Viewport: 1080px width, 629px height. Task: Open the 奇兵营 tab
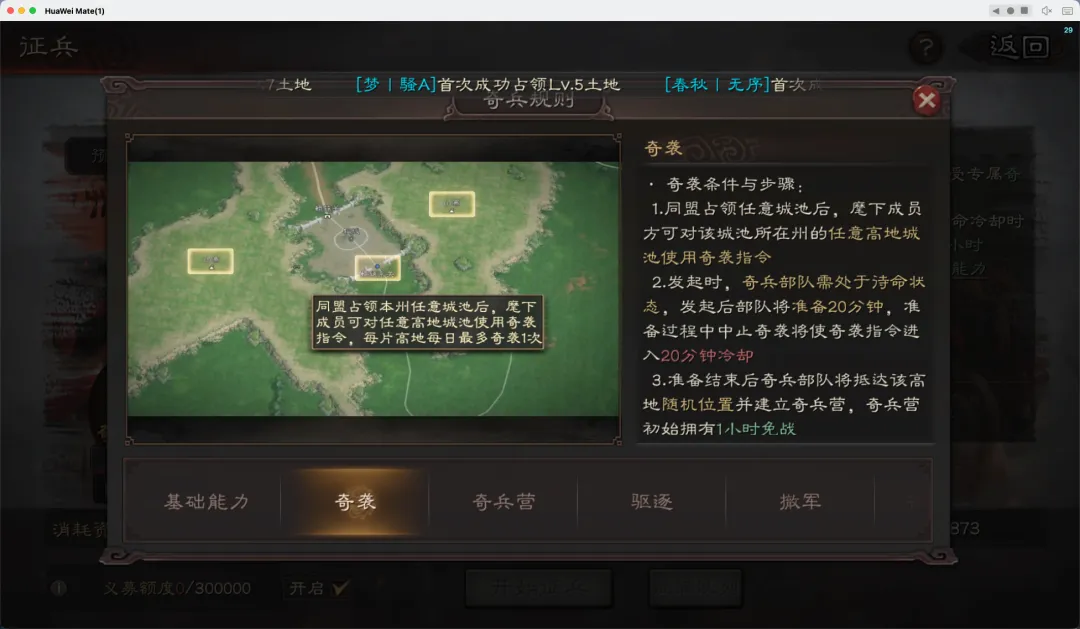(x=503, y=501)
